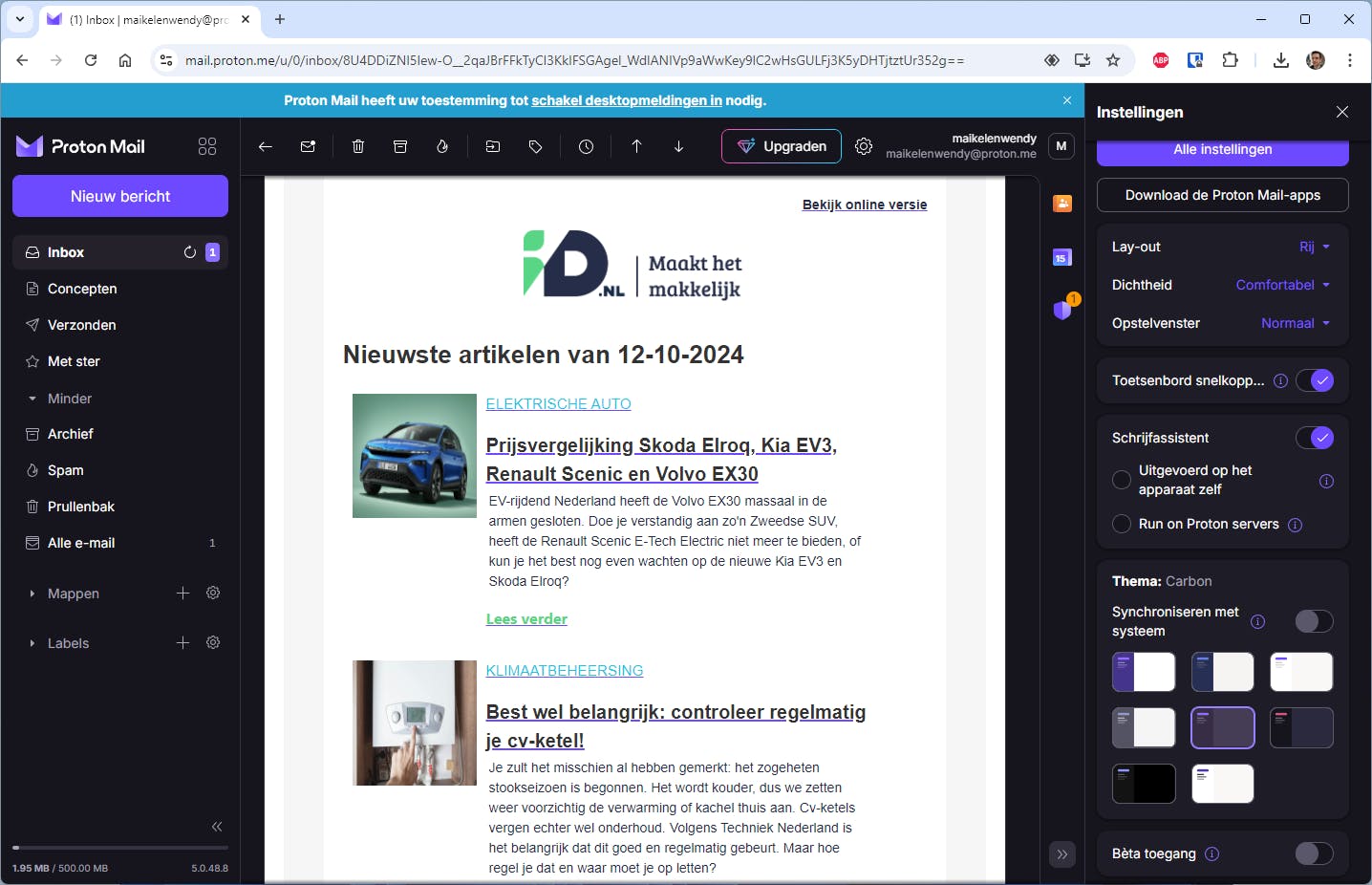Image resolution: width=1372 pixels, height=885 pixels.
Task: Open the Archief folder
Action: click(x=120, y=434)
